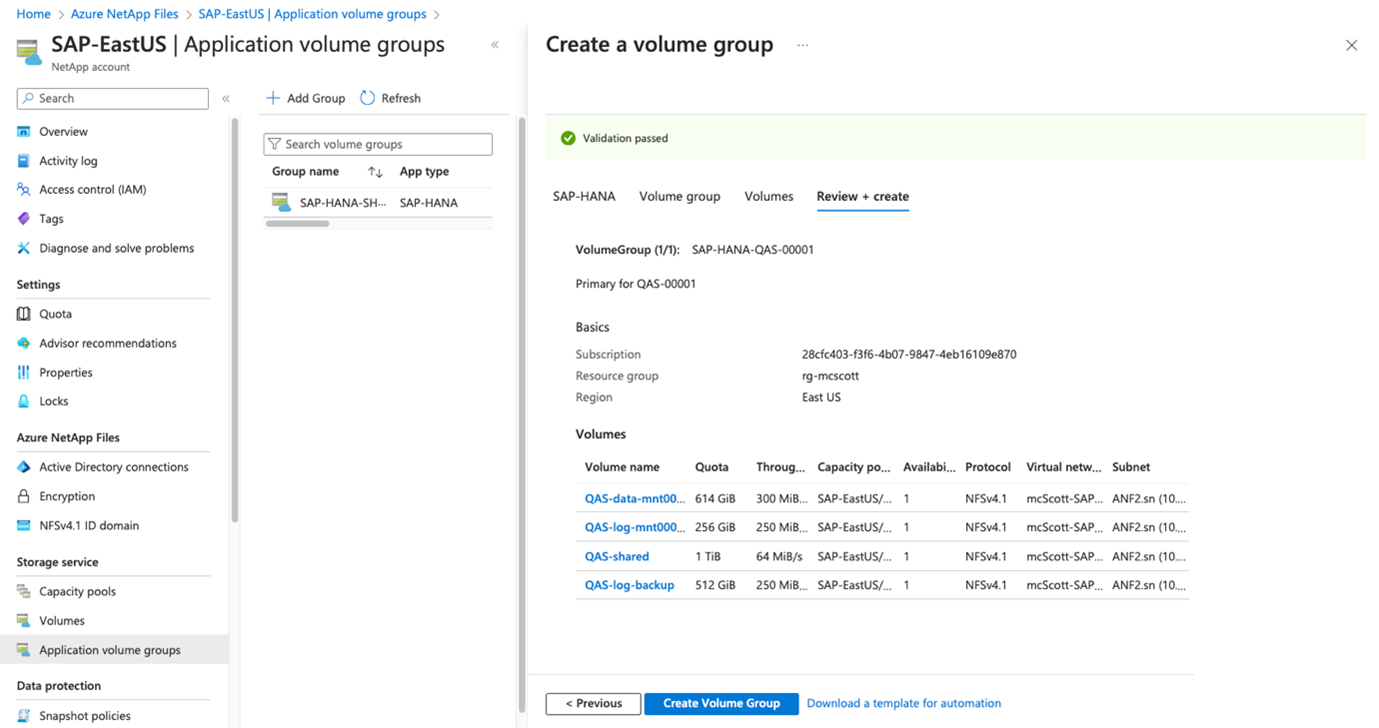This screenshot has width=1379, height=728.
Task: Click the Validation passed message
Action: click(625, 138)
